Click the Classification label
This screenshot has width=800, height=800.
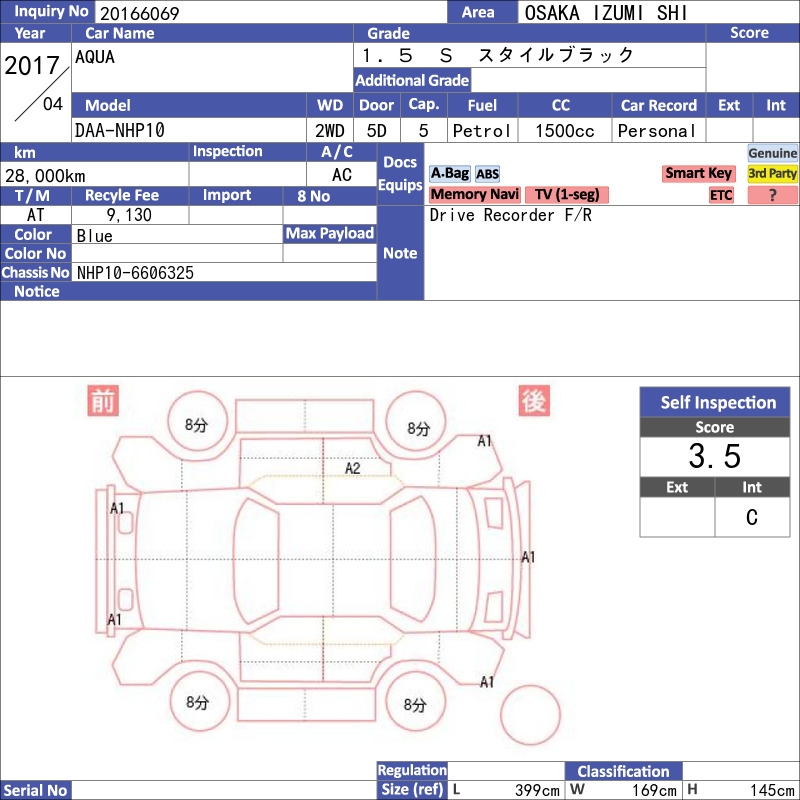pos(623,771)
